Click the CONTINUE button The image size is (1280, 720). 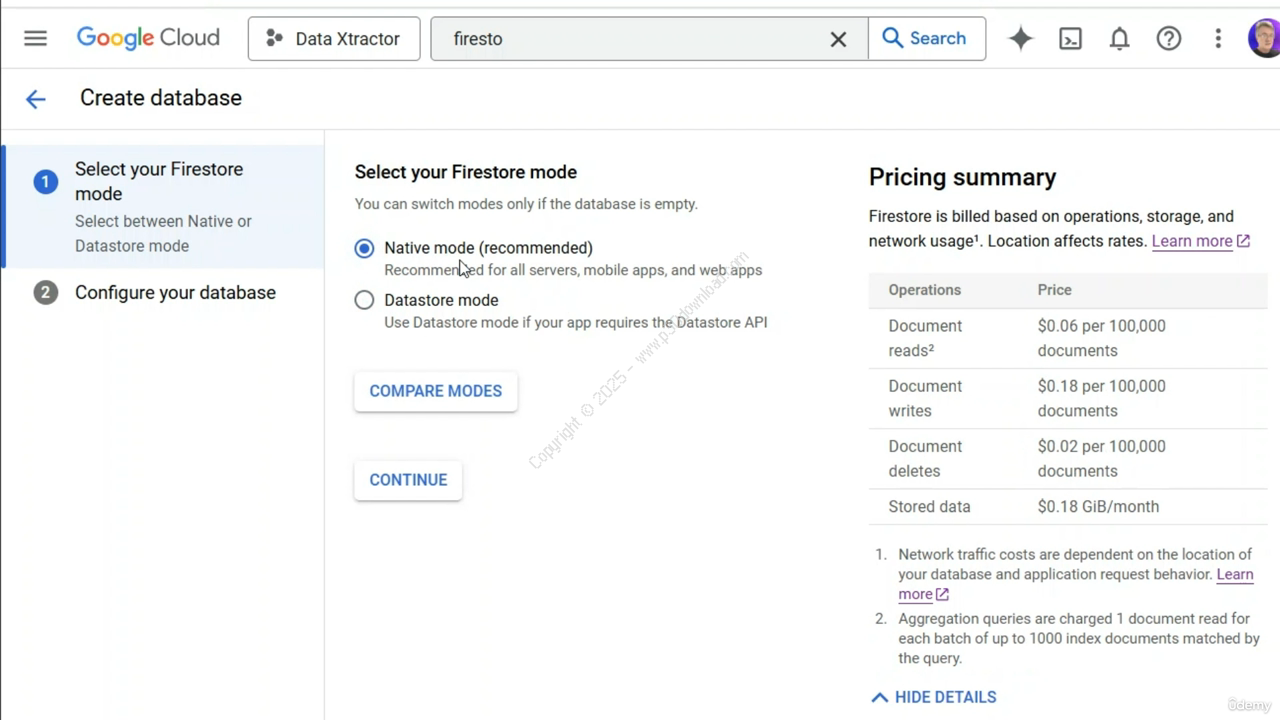pos(408,480)
